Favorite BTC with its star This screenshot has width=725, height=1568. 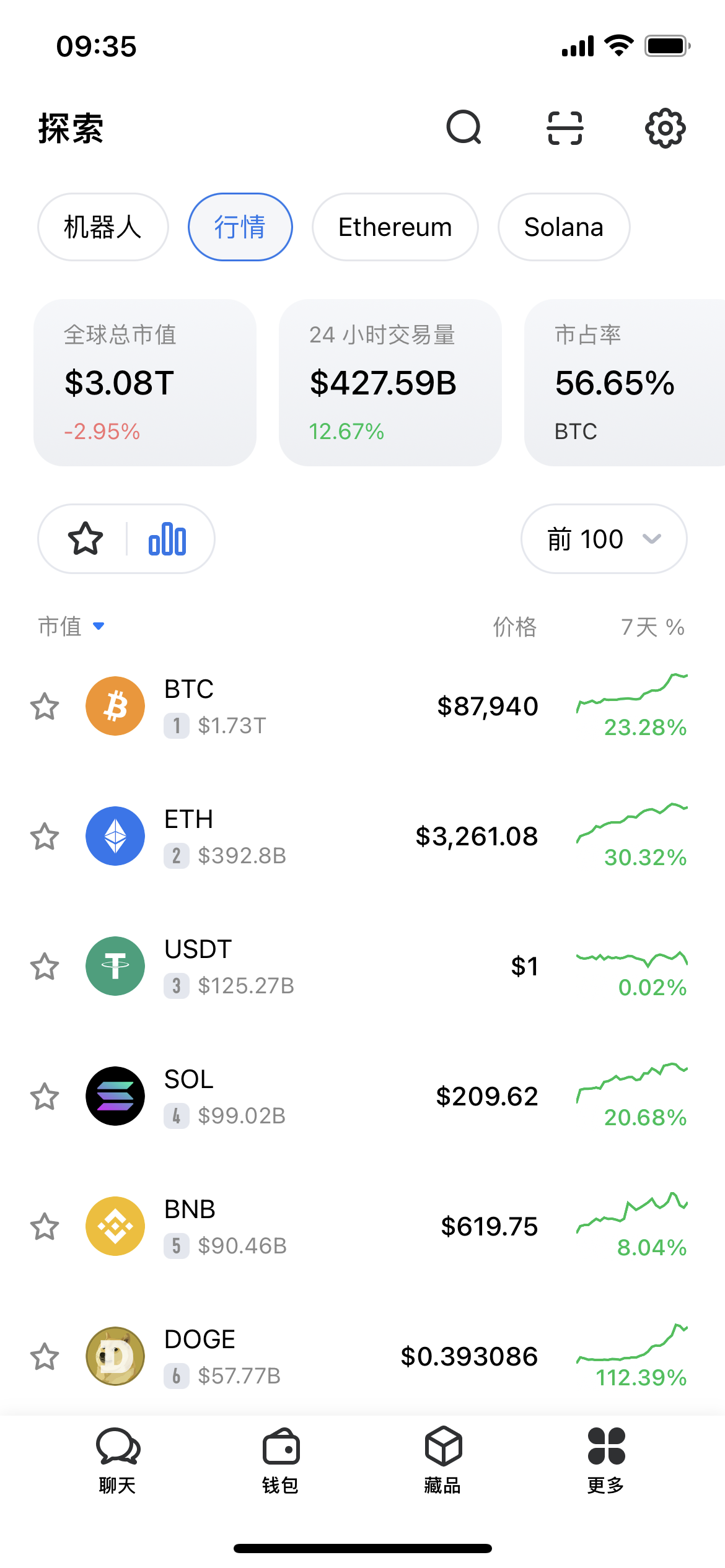tap(45, 707)
